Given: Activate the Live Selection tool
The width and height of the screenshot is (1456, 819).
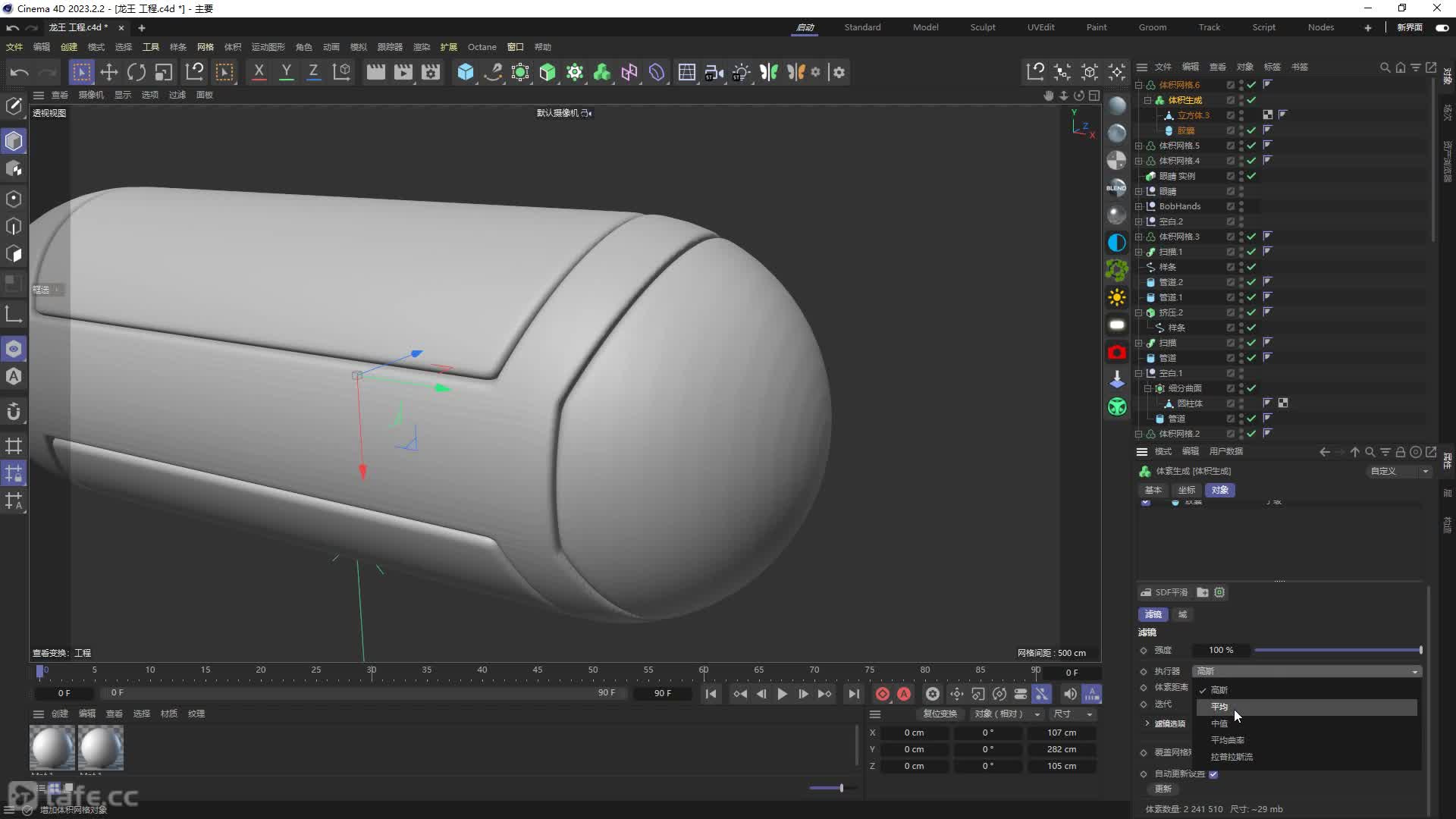Looking at the screenshot, I should pyautogui.click(x=82, y=72).
